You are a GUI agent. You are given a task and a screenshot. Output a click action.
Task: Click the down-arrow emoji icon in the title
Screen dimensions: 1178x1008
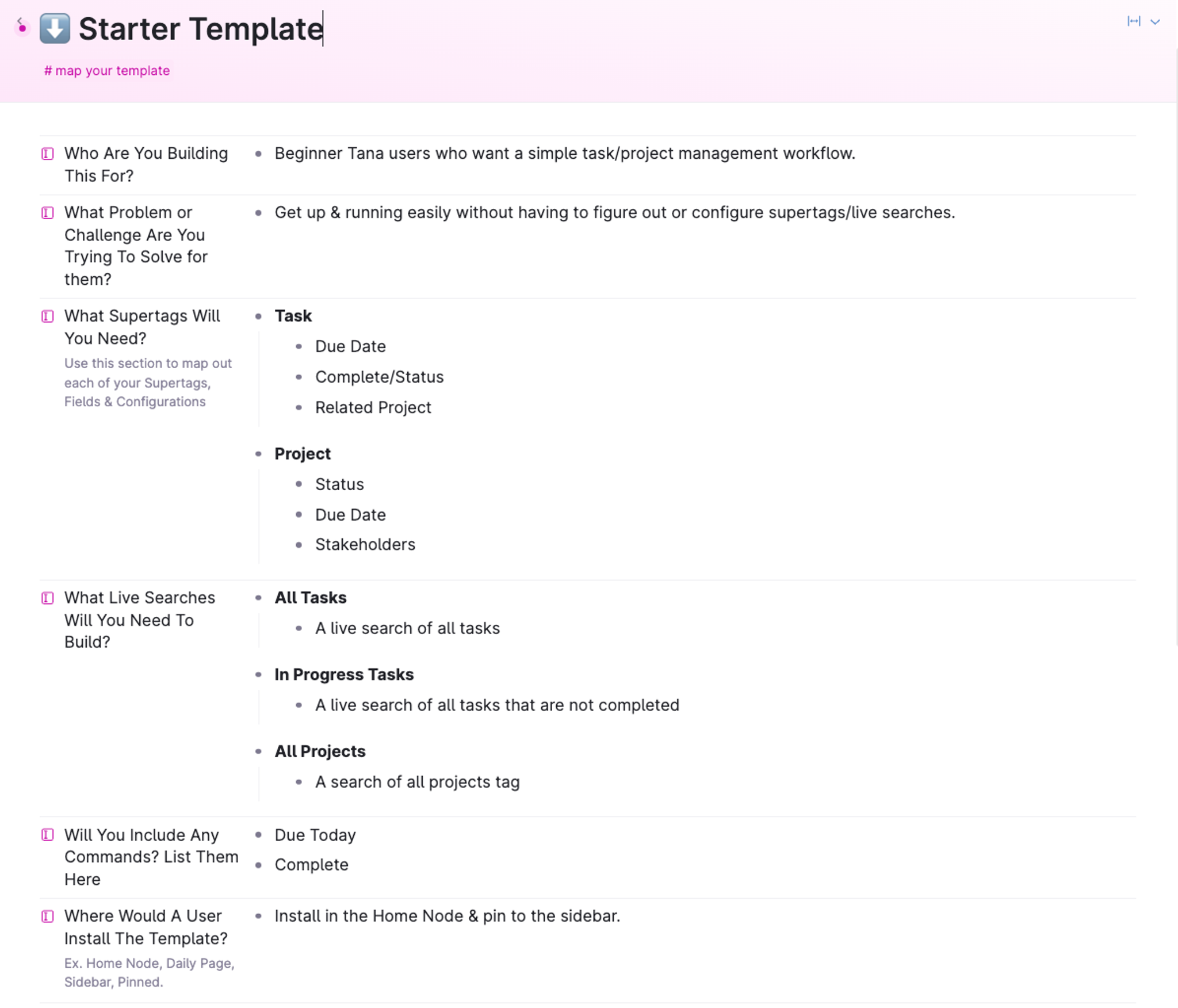[x=55, y=28]
